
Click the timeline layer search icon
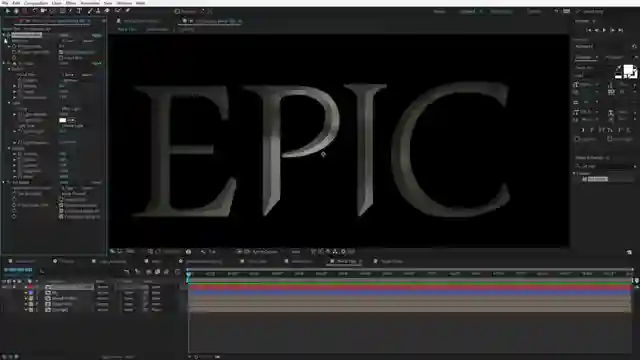pos(42,271)
